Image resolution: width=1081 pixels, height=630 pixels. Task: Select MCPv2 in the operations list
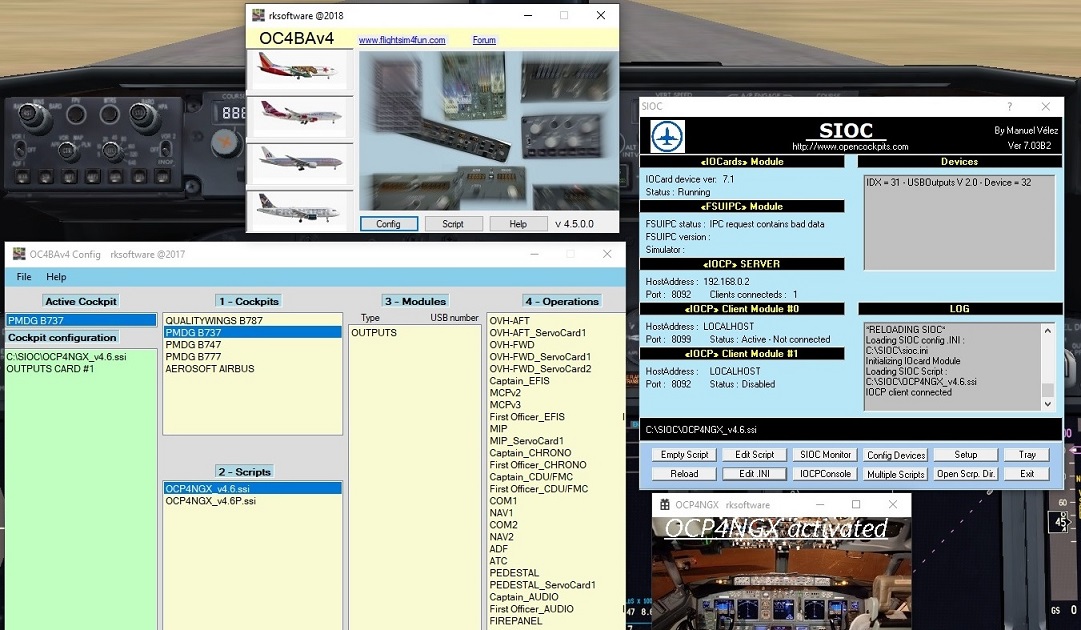(507, 393)
